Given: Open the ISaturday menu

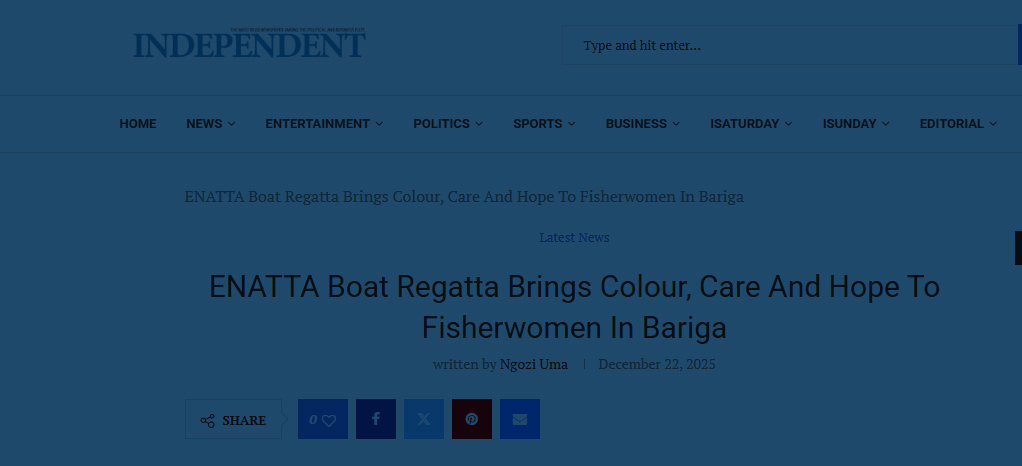Looking at the screenshot, I should tap(750, 124).
